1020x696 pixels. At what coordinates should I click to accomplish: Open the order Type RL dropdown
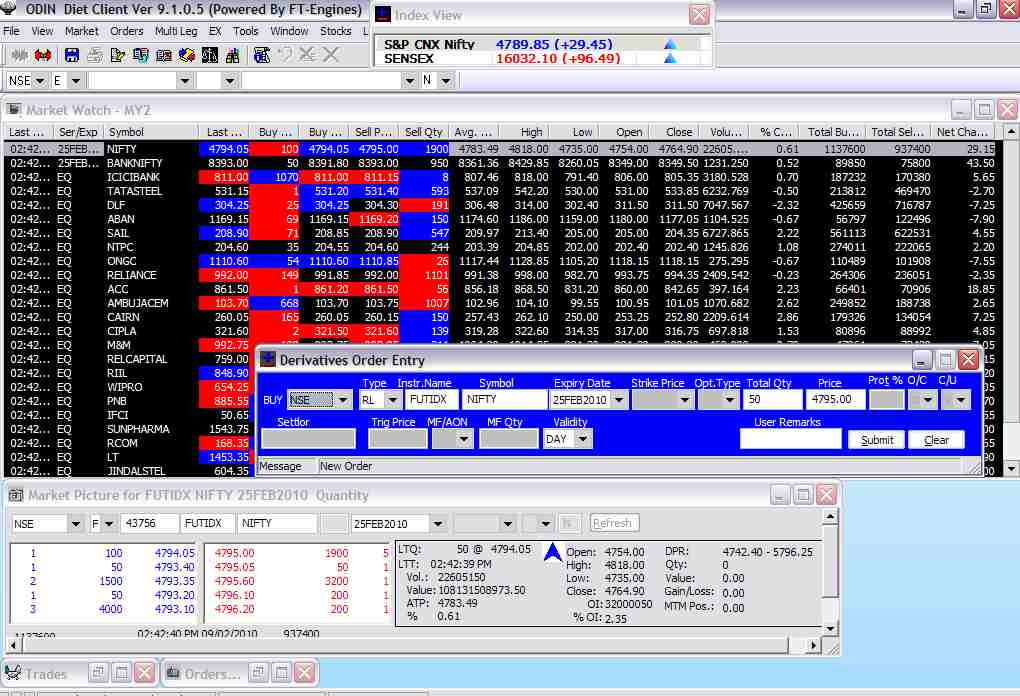click(391, 400)
